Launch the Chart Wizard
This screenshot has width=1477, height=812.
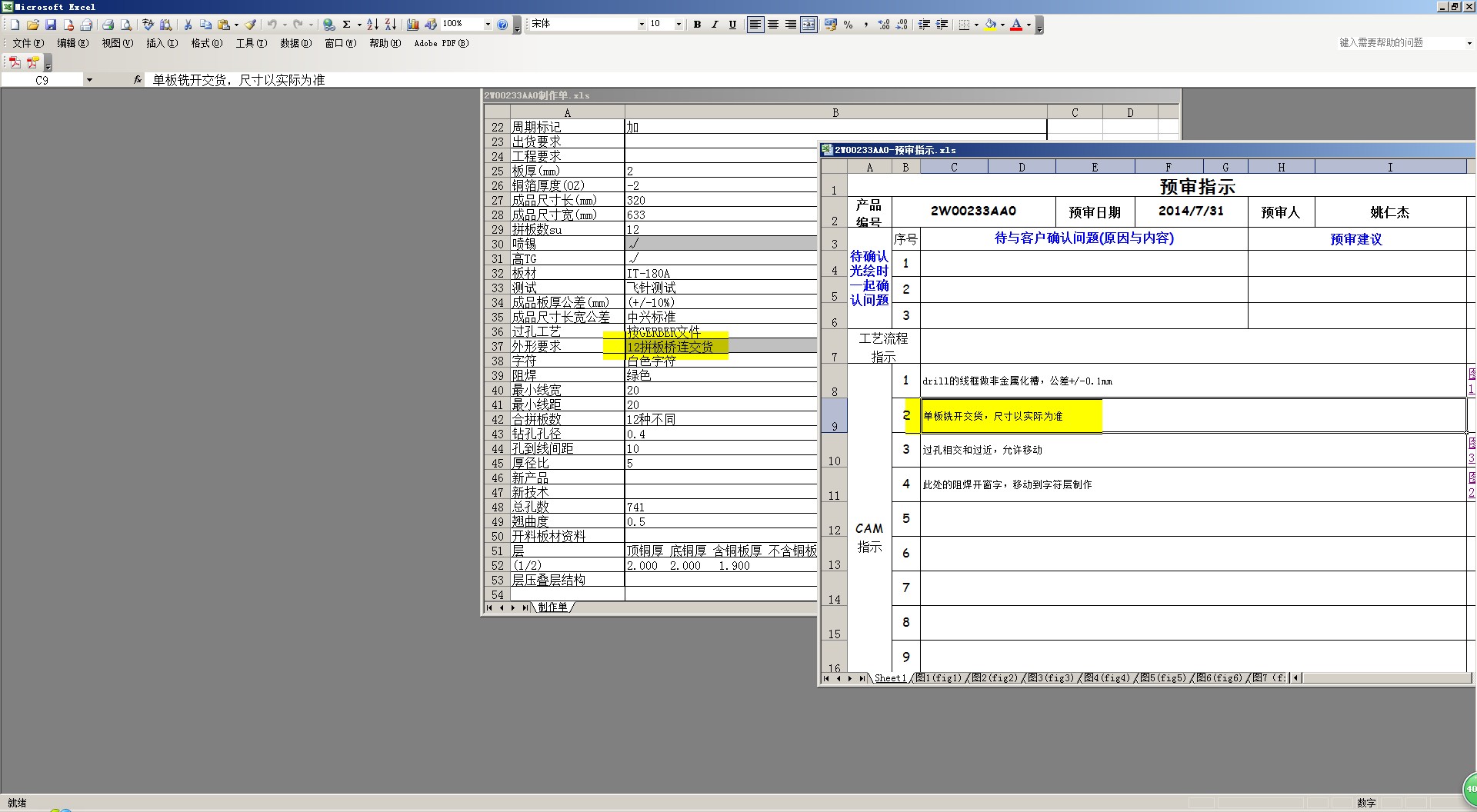pos(413,25)
